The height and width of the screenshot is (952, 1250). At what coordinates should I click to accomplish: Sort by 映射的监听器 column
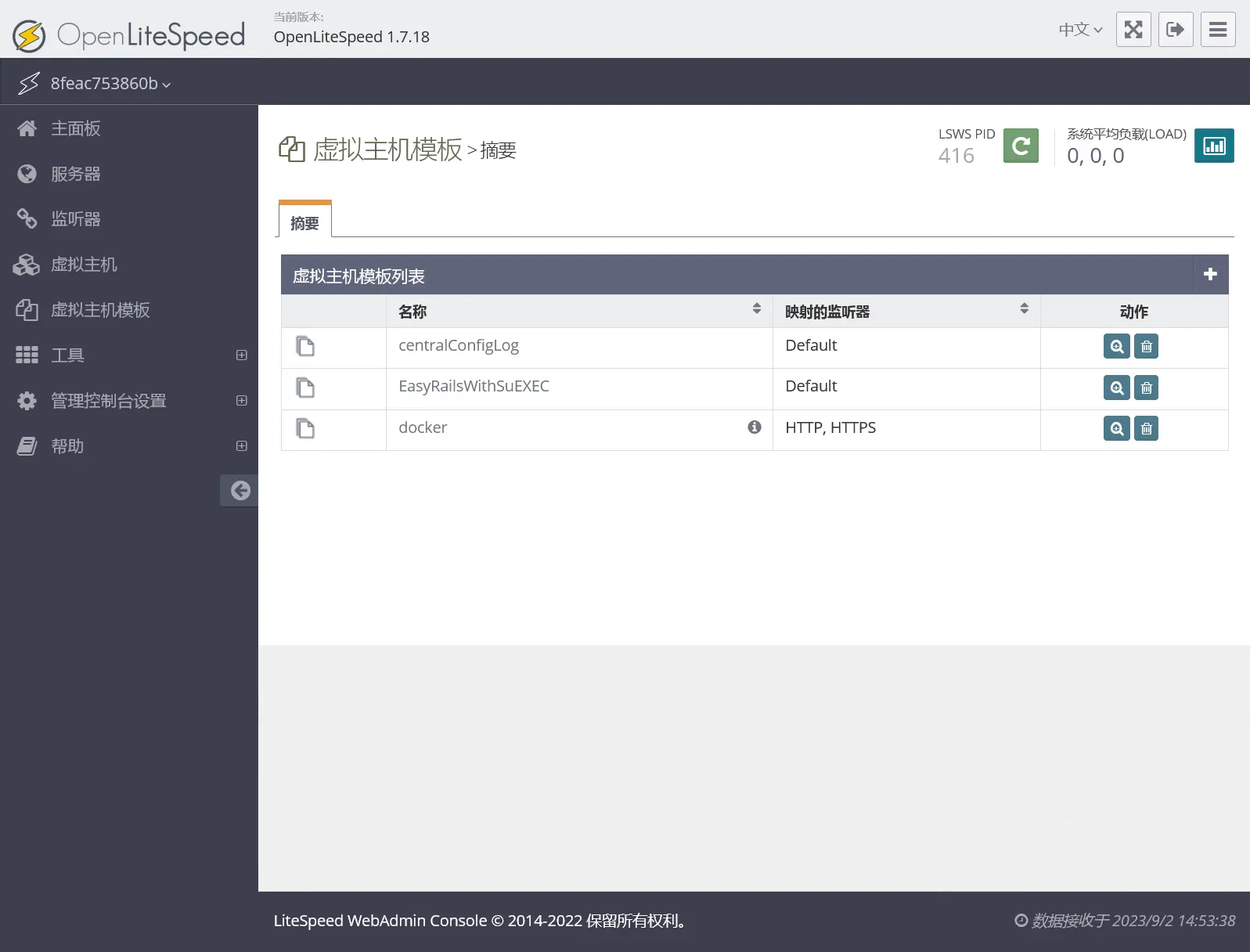906,311
